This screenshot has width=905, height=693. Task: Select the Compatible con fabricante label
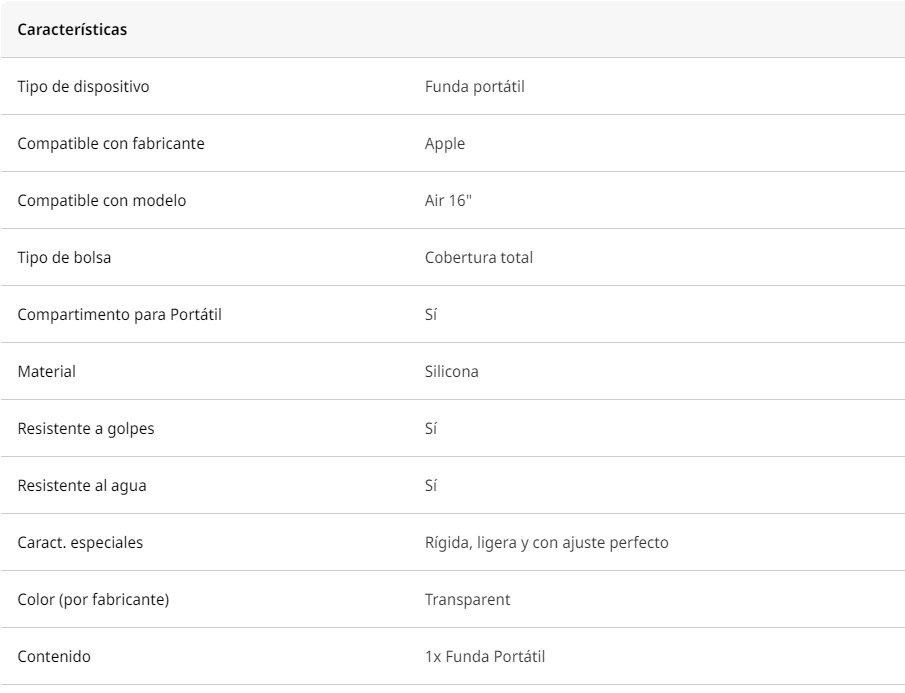pos(111,144)
